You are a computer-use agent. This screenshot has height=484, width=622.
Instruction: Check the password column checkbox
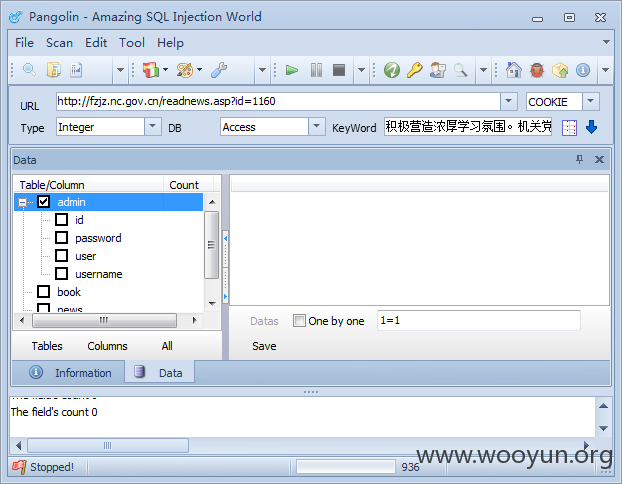[x=61, y=238]
